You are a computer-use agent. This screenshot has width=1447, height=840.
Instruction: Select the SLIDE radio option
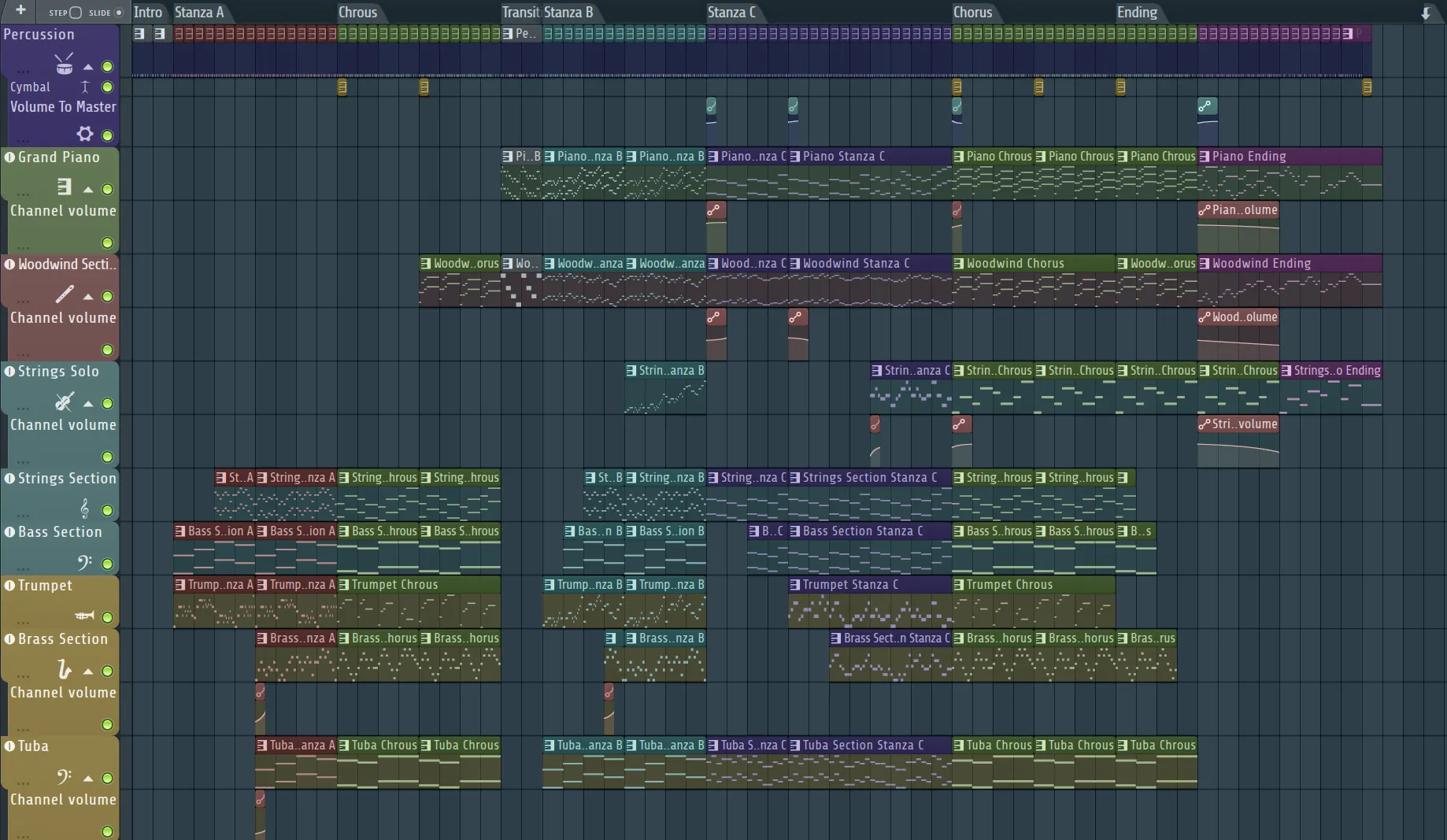pos(119,13)
